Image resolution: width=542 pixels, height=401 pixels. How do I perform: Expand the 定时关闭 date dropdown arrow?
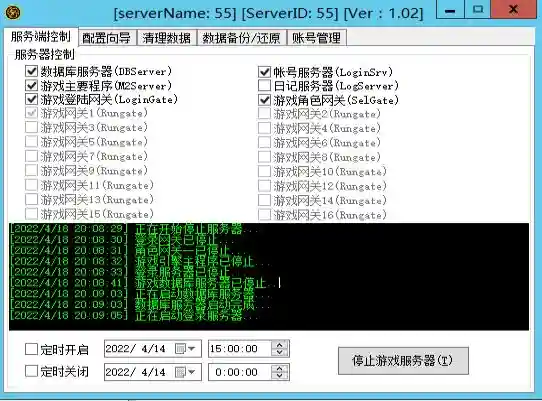(x=191, y=372)
